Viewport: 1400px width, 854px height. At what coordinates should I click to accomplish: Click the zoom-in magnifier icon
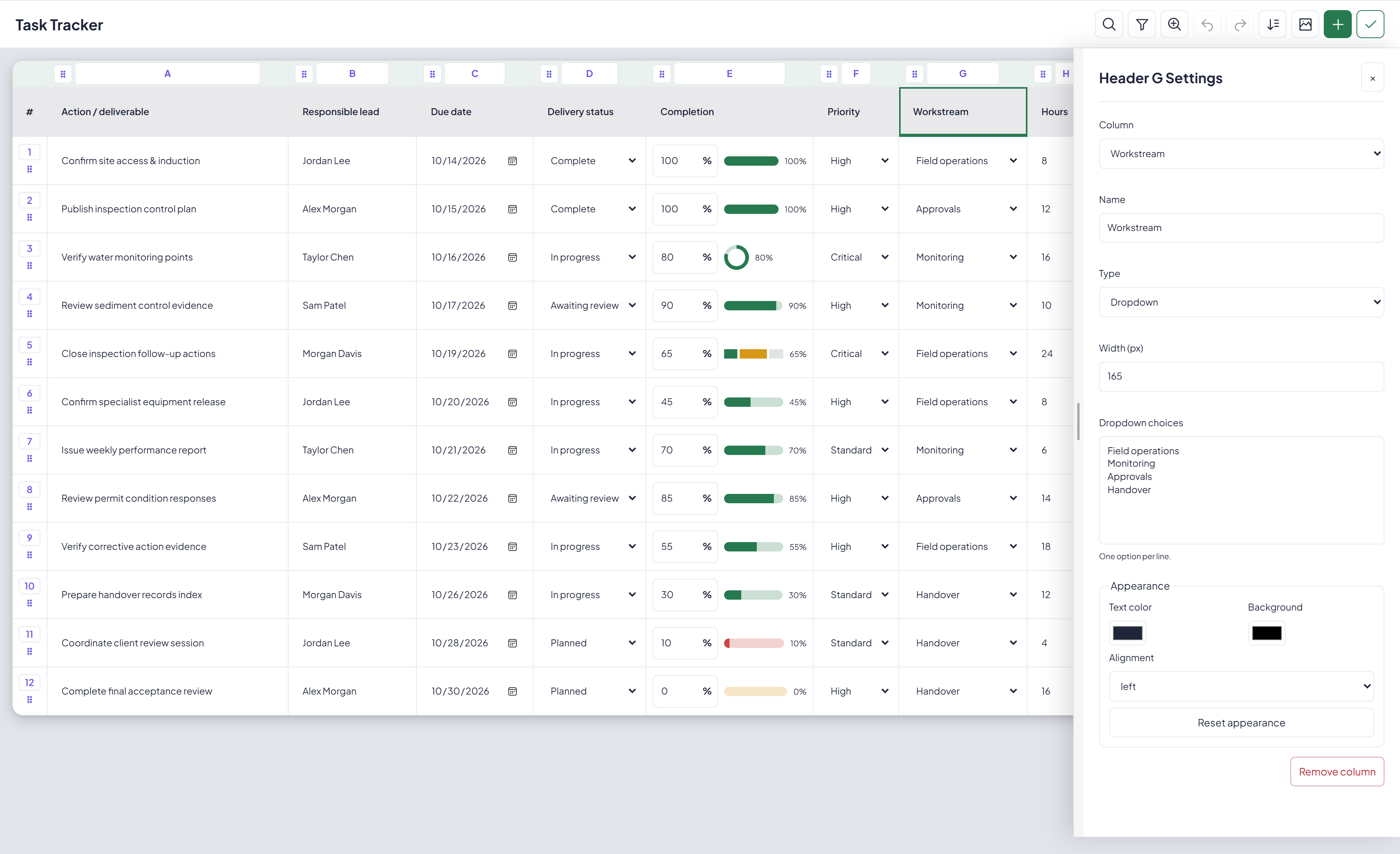(x=1174, y=24)
